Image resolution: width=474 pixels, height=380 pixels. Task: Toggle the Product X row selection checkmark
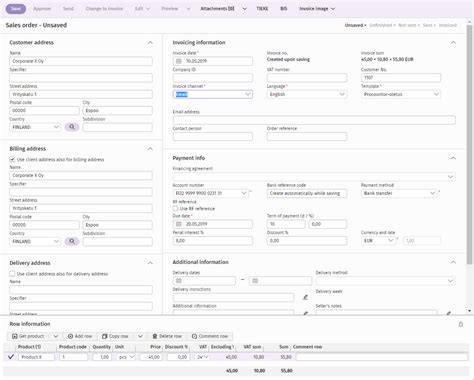pyautogui.click(x=11, y=357)
